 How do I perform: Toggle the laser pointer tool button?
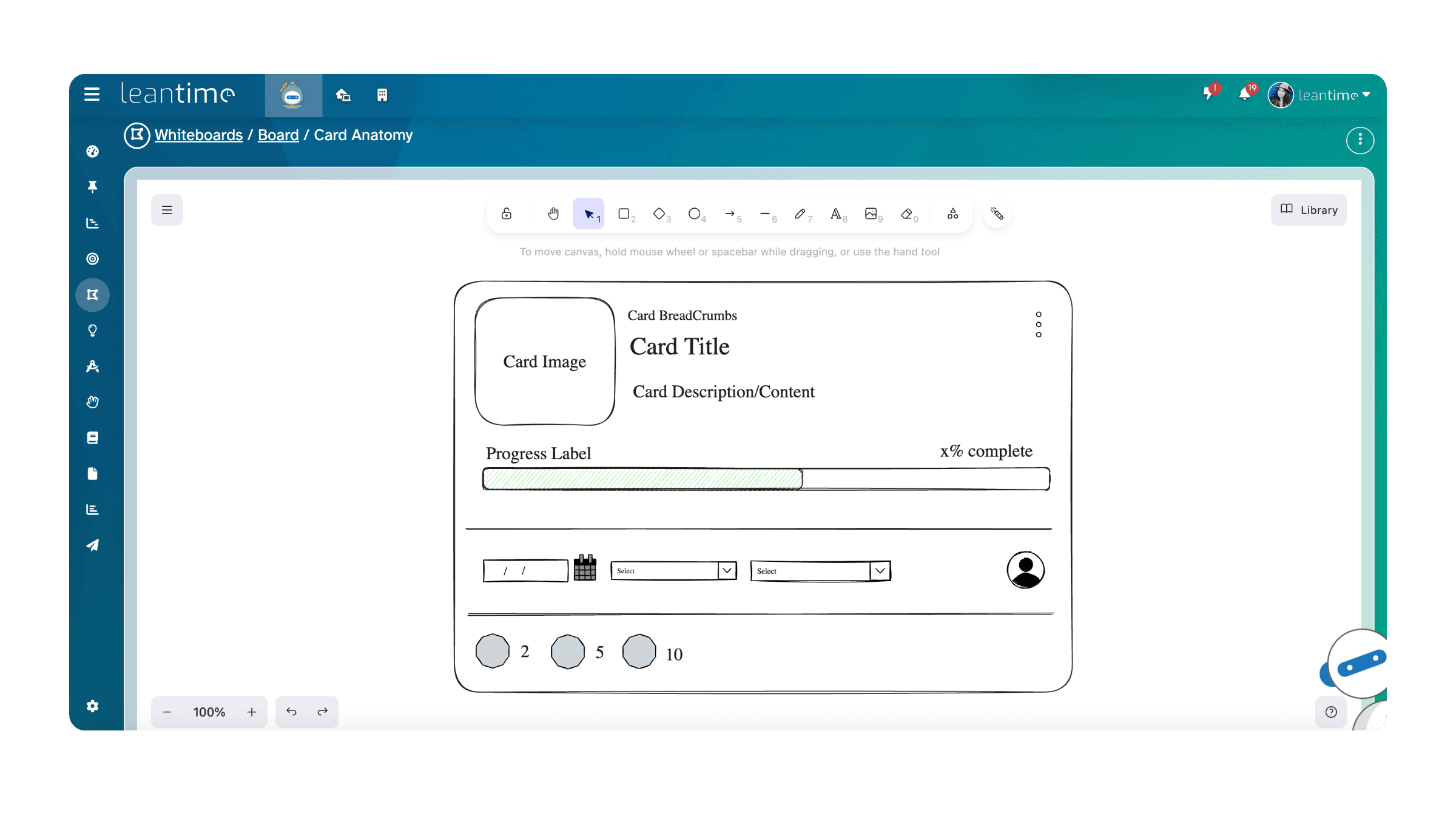pyautogui.click(x=997, y=214)
